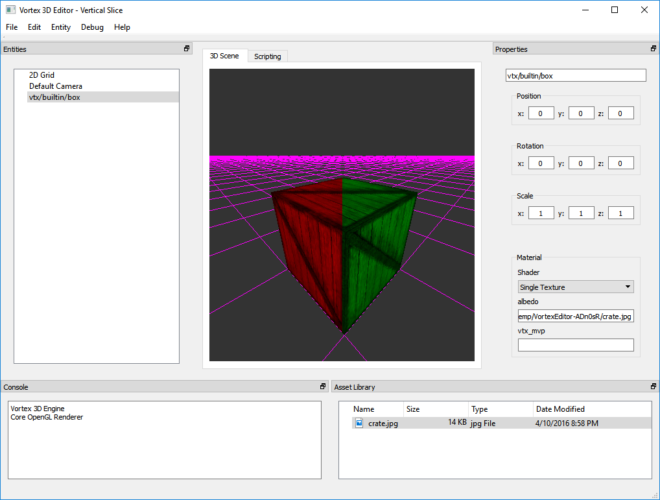Image resolution: width=660 pixels, height=500 pixels.
Task: Maximize the Vortex 3D Editor window
Action: (x=615, y=10)
